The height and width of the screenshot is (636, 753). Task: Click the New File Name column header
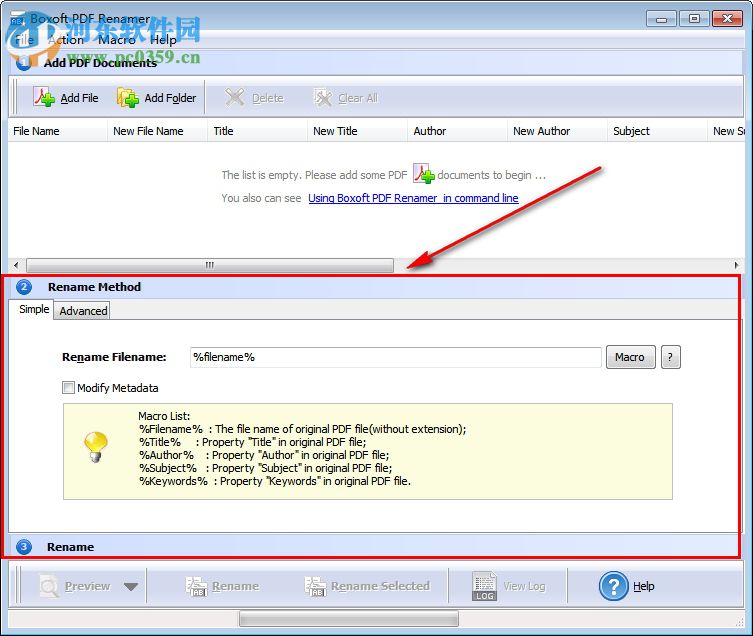pyautogui.click(x=158, y=131)
